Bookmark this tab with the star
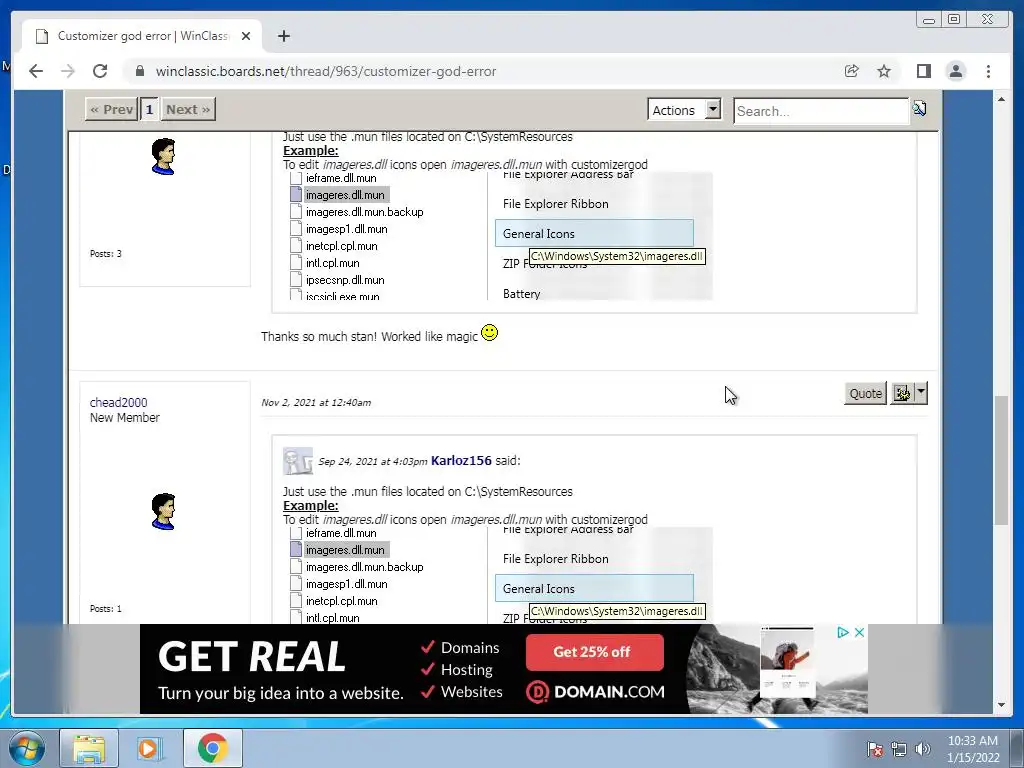This screenshot has height=768, width=1024. tap(884, 71)
